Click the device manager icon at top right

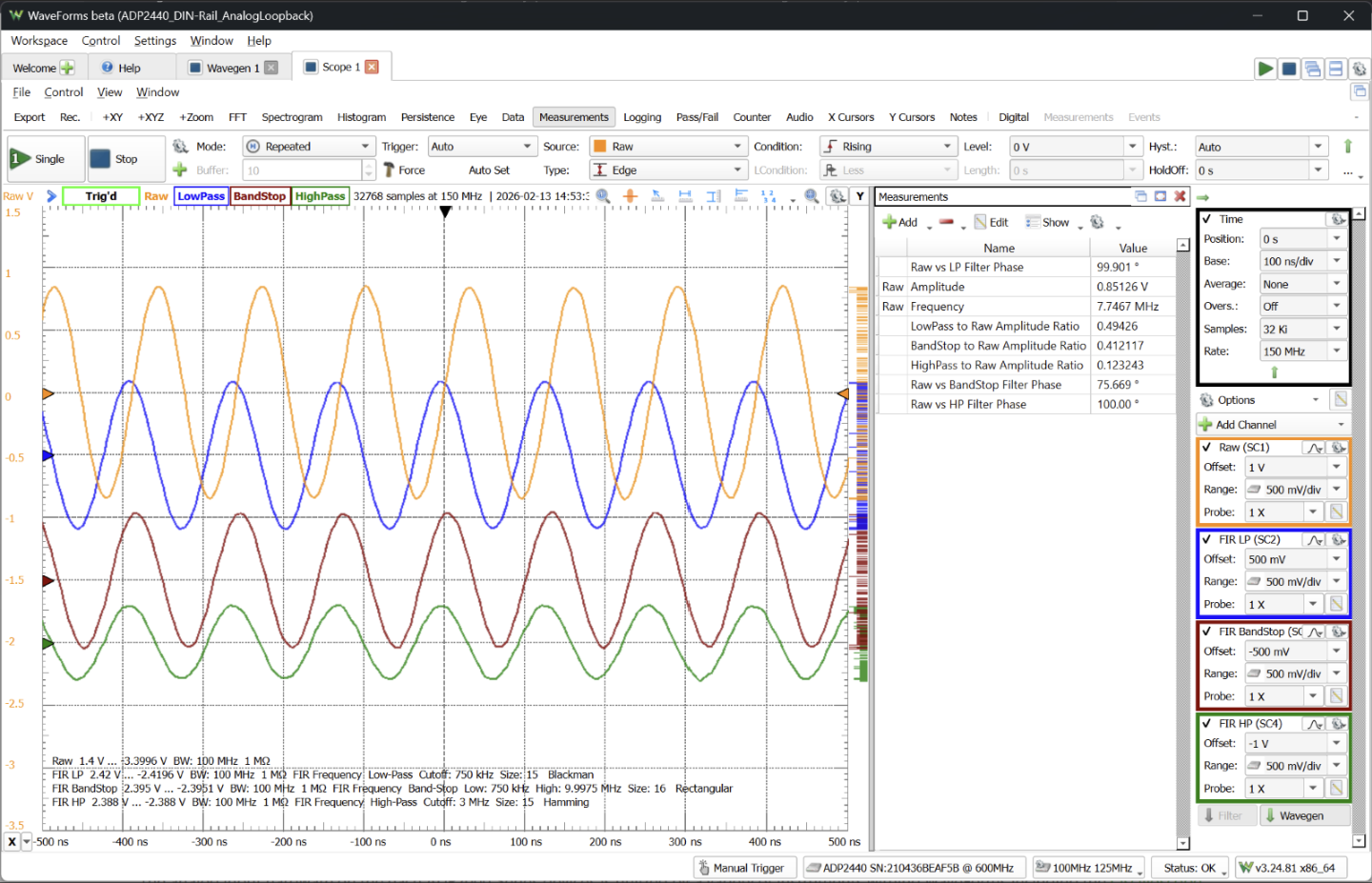[x=1360, y=69]
